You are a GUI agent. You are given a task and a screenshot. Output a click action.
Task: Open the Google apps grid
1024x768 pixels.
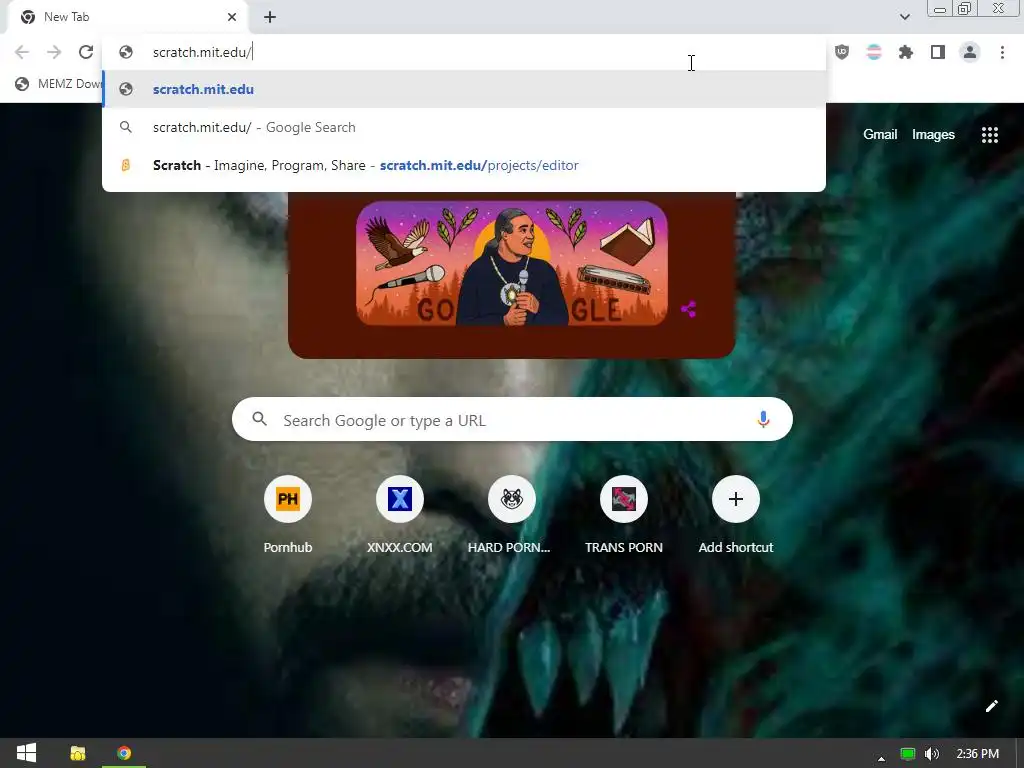[990, 135]
